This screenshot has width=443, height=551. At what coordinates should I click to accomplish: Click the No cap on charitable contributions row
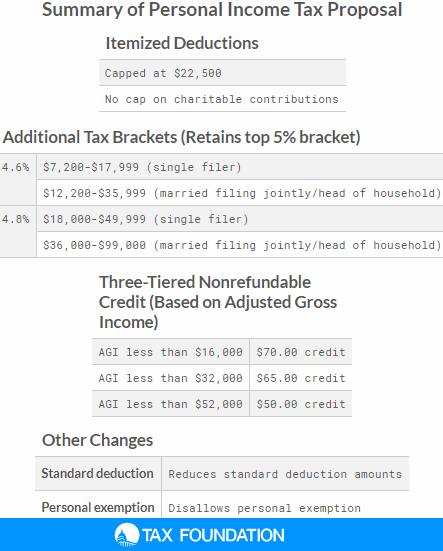point(222,99)
